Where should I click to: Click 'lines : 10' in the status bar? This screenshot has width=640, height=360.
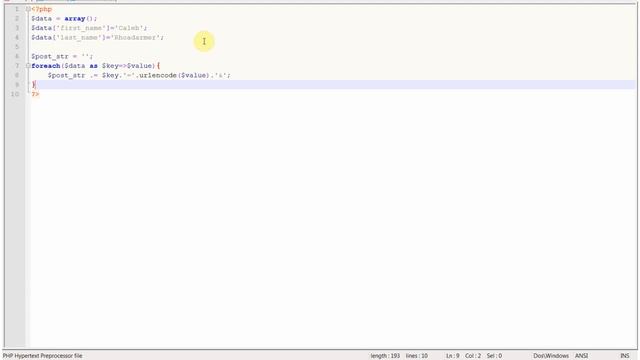pyautogui.click(x=417, y=356)
